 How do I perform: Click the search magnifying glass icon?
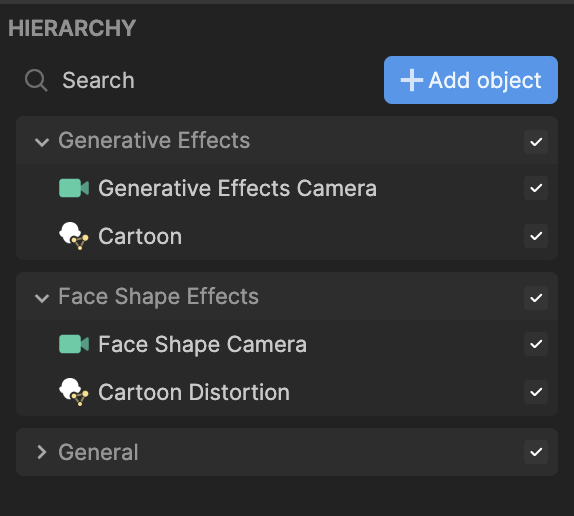click(36, 80)
